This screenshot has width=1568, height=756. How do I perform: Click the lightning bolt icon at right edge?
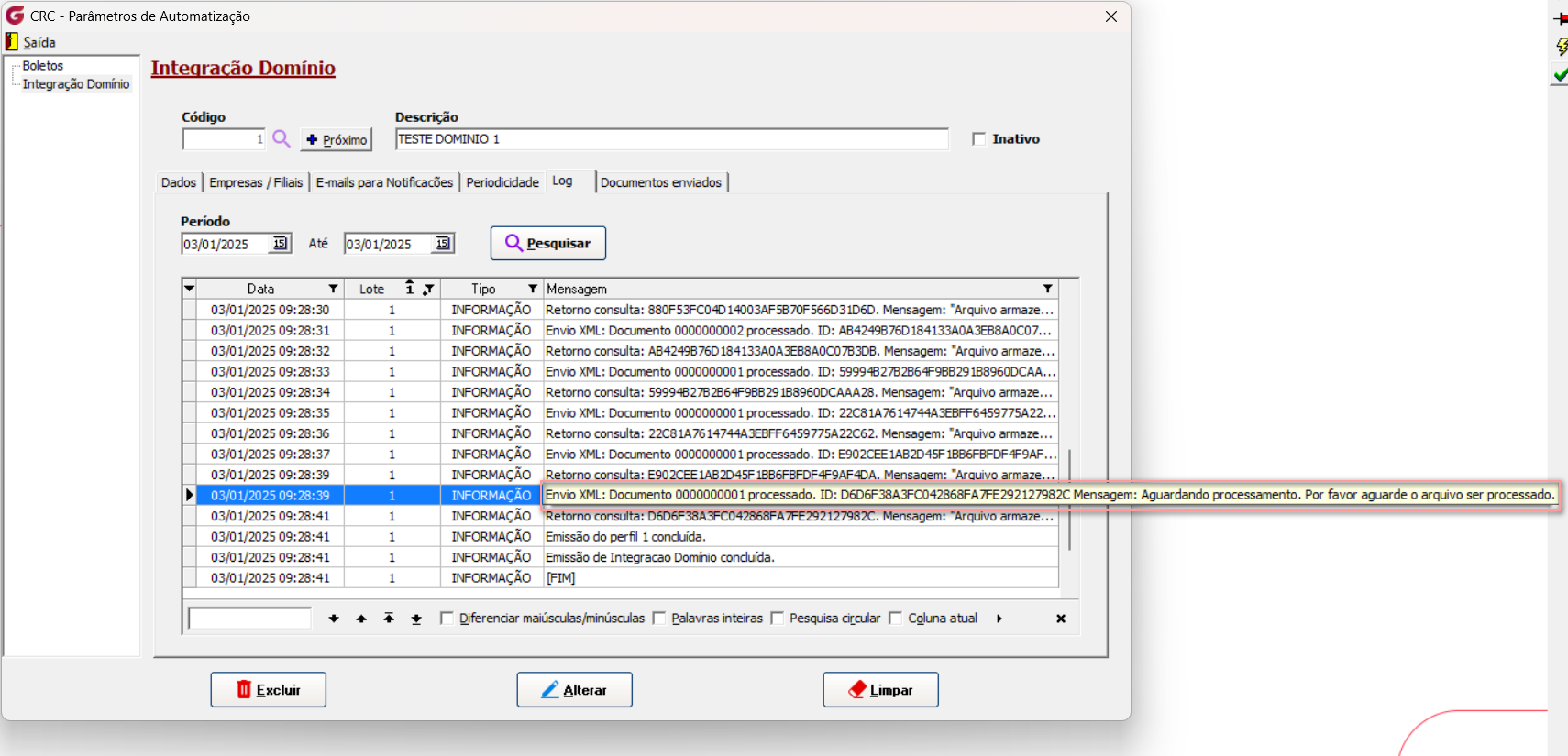tap(1562, 47)
